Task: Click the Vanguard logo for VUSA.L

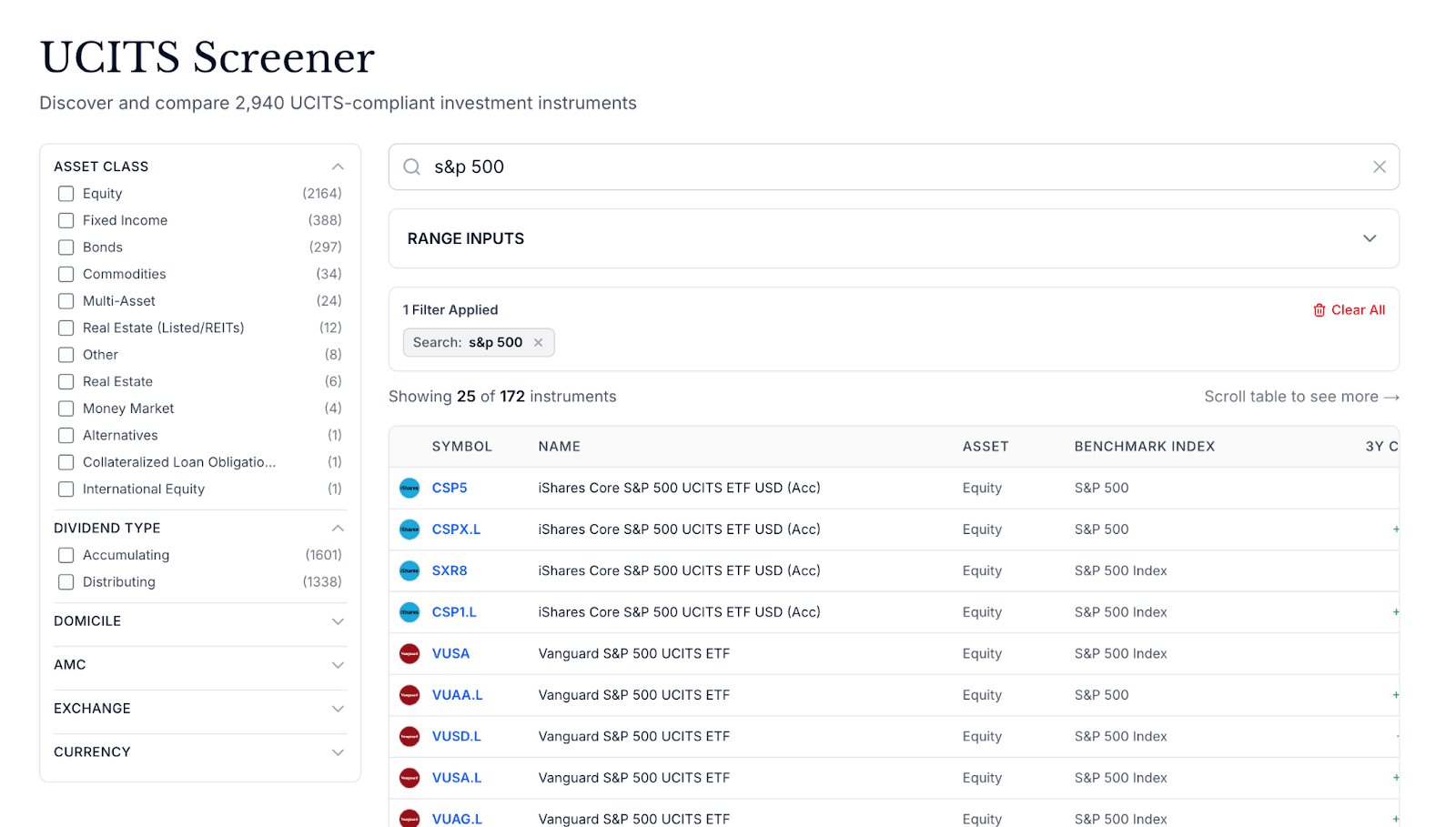Action: [409, 778]
